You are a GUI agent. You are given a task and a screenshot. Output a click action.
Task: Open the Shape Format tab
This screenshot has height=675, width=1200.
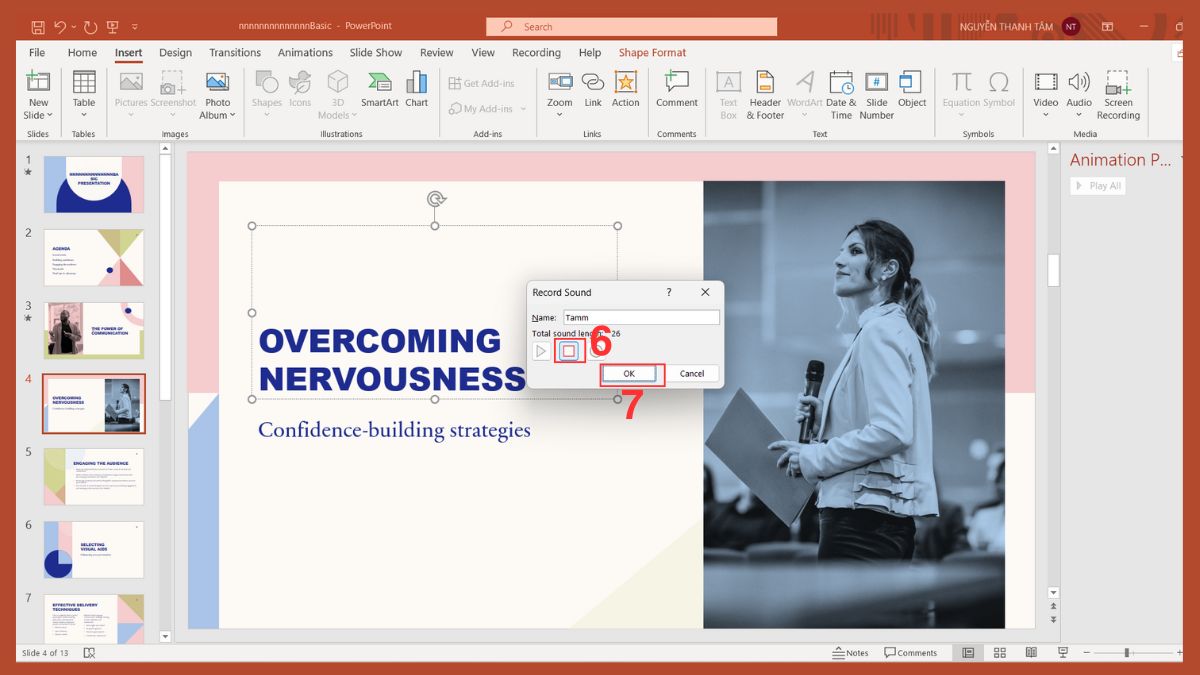pyautogui.click(x=652, y=52)
